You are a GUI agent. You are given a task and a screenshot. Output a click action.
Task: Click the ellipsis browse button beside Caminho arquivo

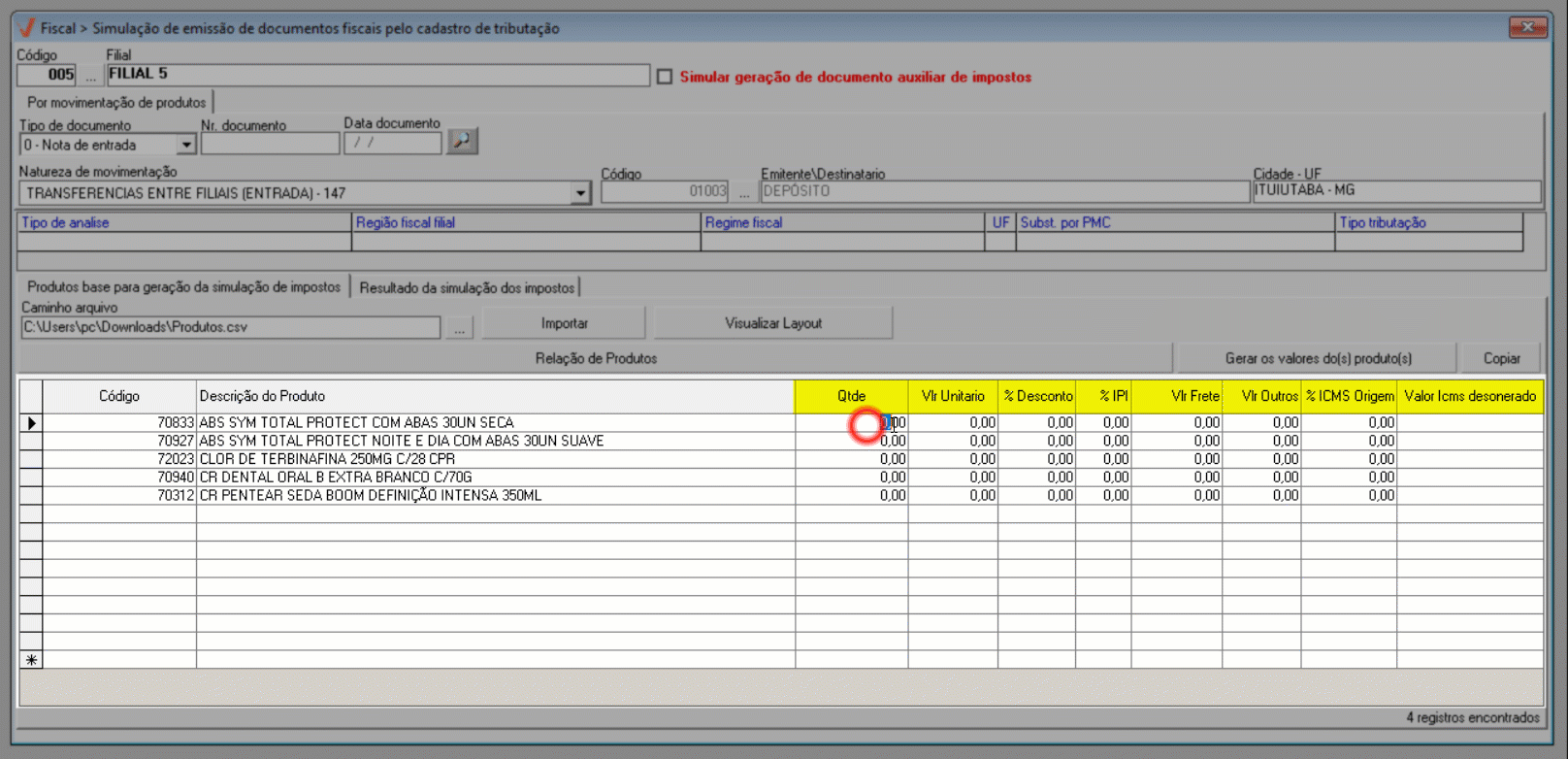coord(459,327)
